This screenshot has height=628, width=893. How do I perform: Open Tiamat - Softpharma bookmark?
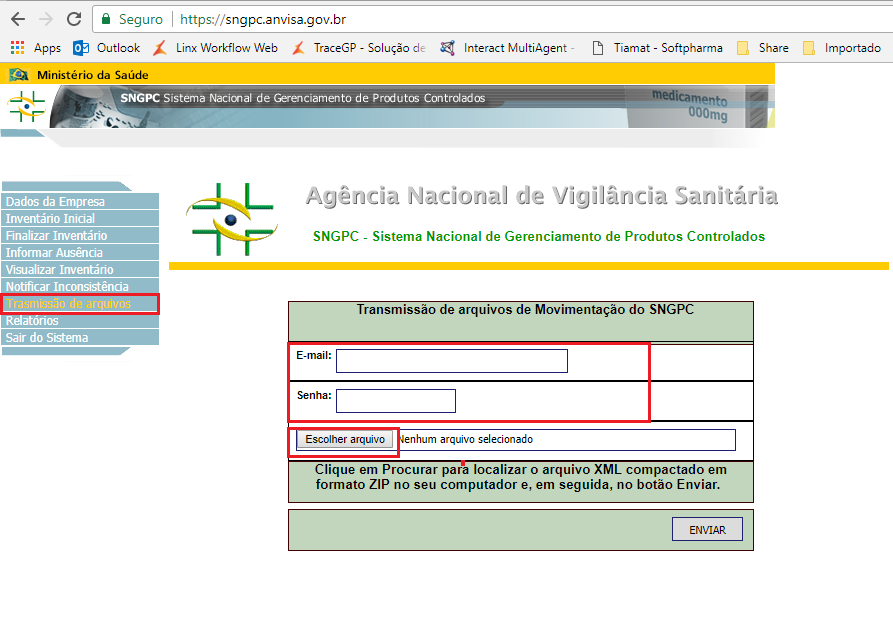click(657, 48)
